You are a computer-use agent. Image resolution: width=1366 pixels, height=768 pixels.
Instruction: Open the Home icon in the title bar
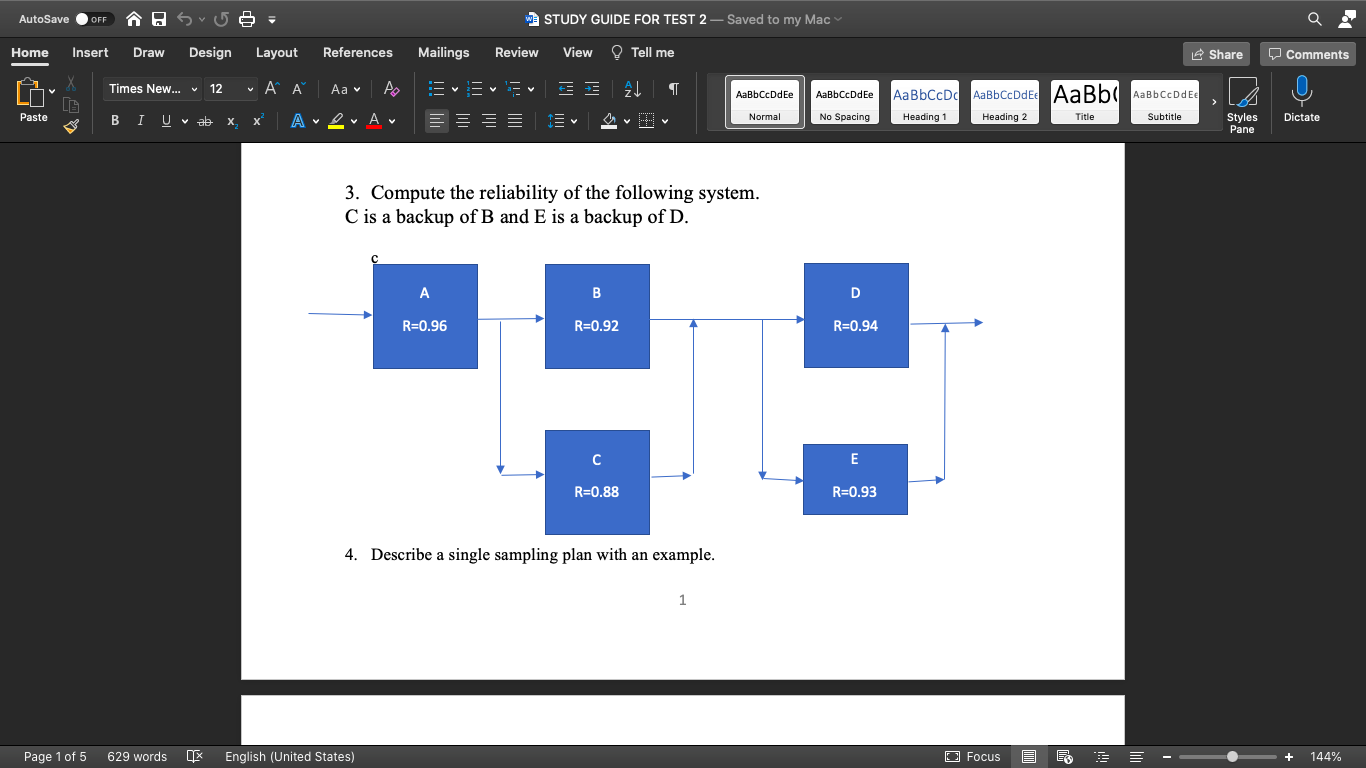tap(133, 19)
